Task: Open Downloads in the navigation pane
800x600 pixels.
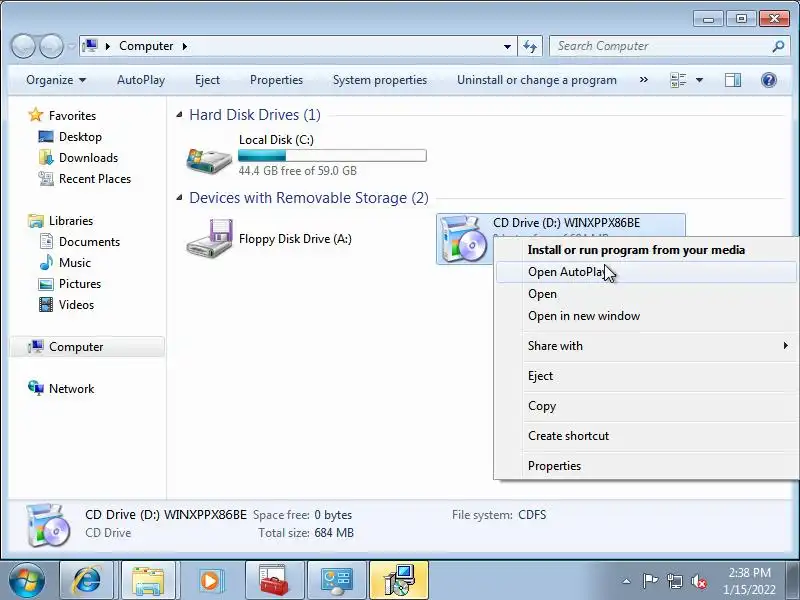Action: 88,158
